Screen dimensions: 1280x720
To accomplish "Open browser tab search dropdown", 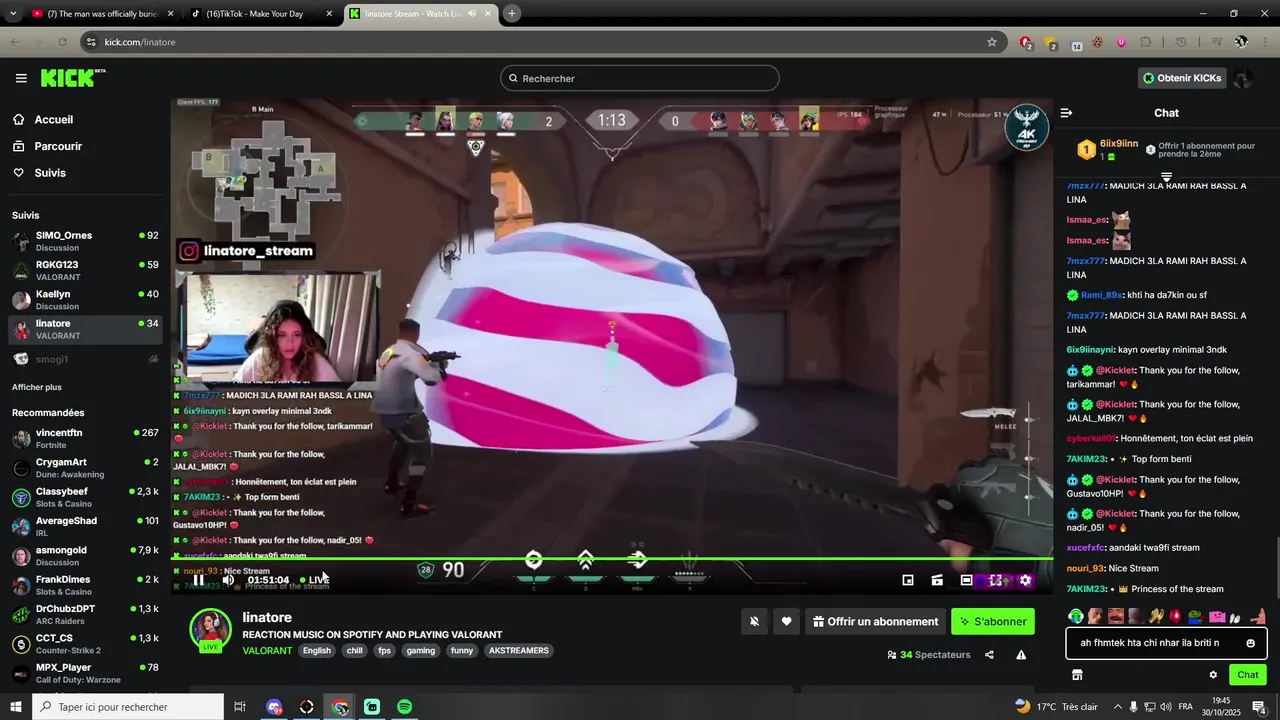I will pos(13,14).
